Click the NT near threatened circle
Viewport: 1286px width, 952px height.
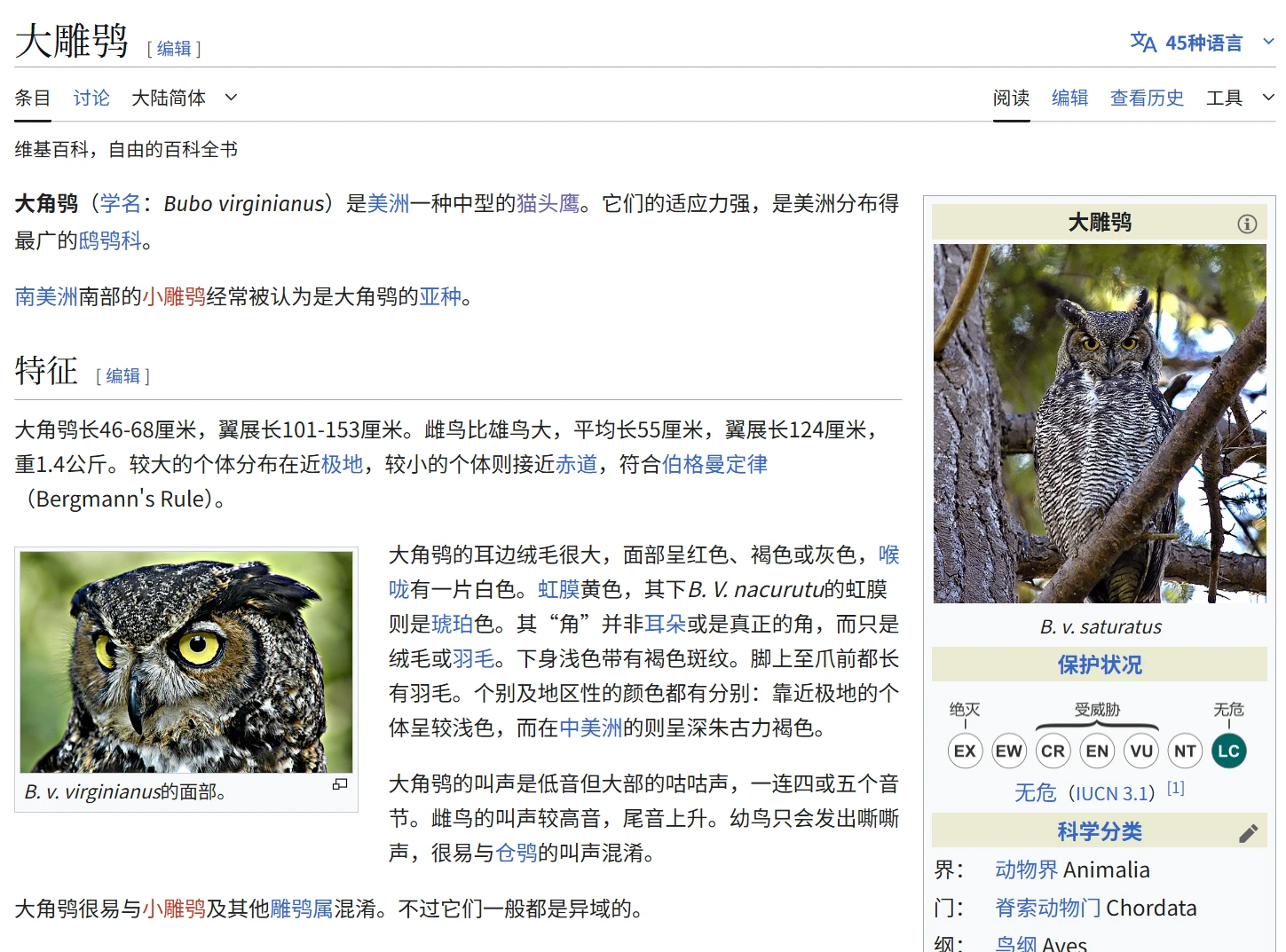[x=1185, y=751]
